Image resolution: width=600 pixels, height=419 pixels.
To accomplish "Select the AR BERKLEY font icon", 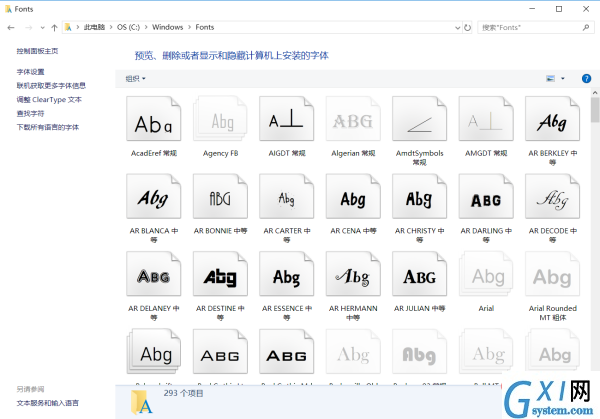I will 553,119.
